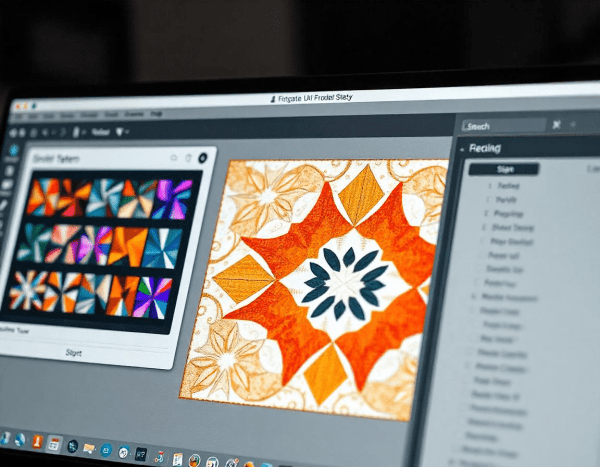
Task: Click the black circle icon in pattern panel header
Action: [202, 157]
